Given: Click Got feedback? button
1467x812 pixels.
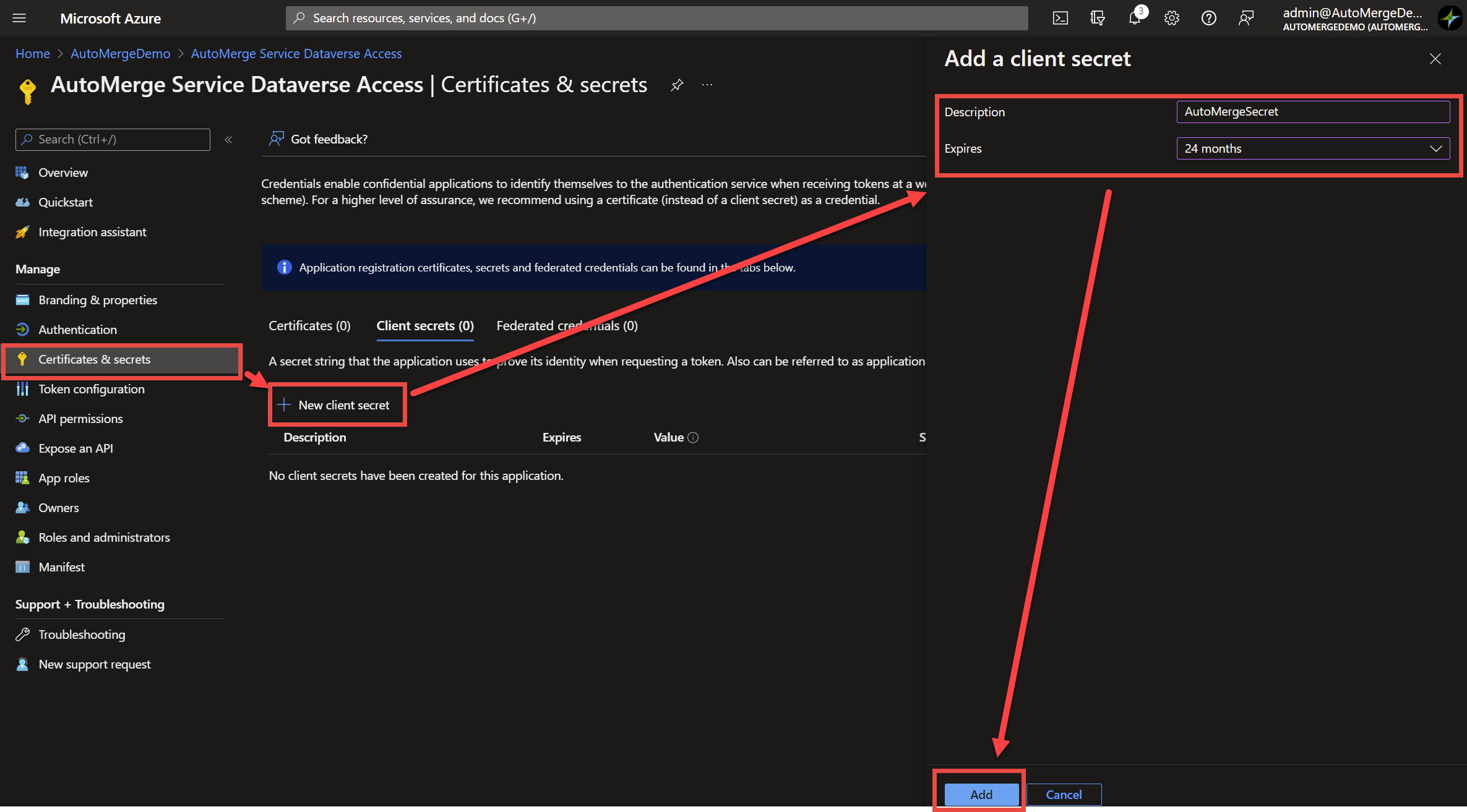Looking at the screenshot, I should (x=318, y=139).
